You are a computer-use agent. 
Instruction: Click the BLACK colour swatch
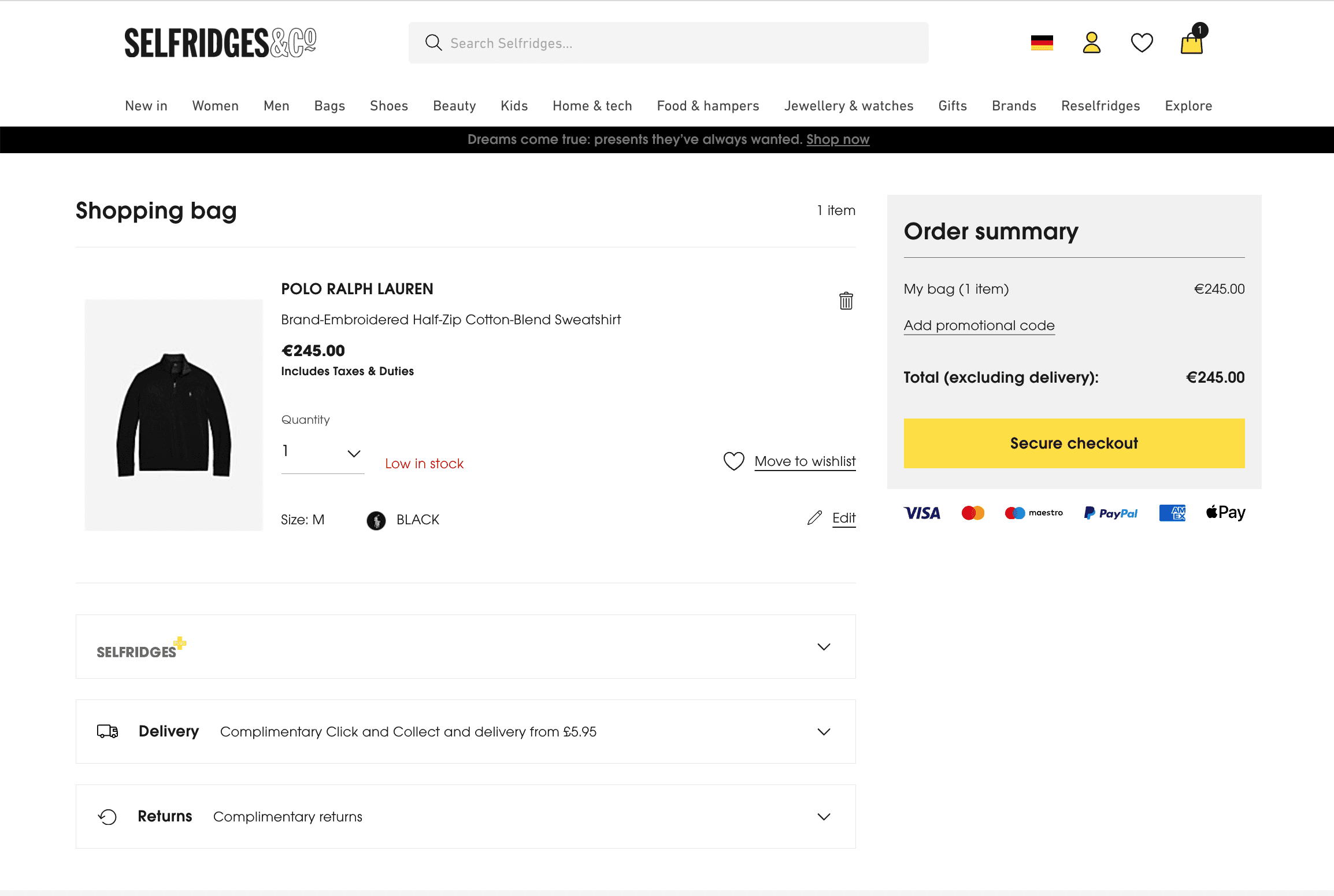coord(376,520)
